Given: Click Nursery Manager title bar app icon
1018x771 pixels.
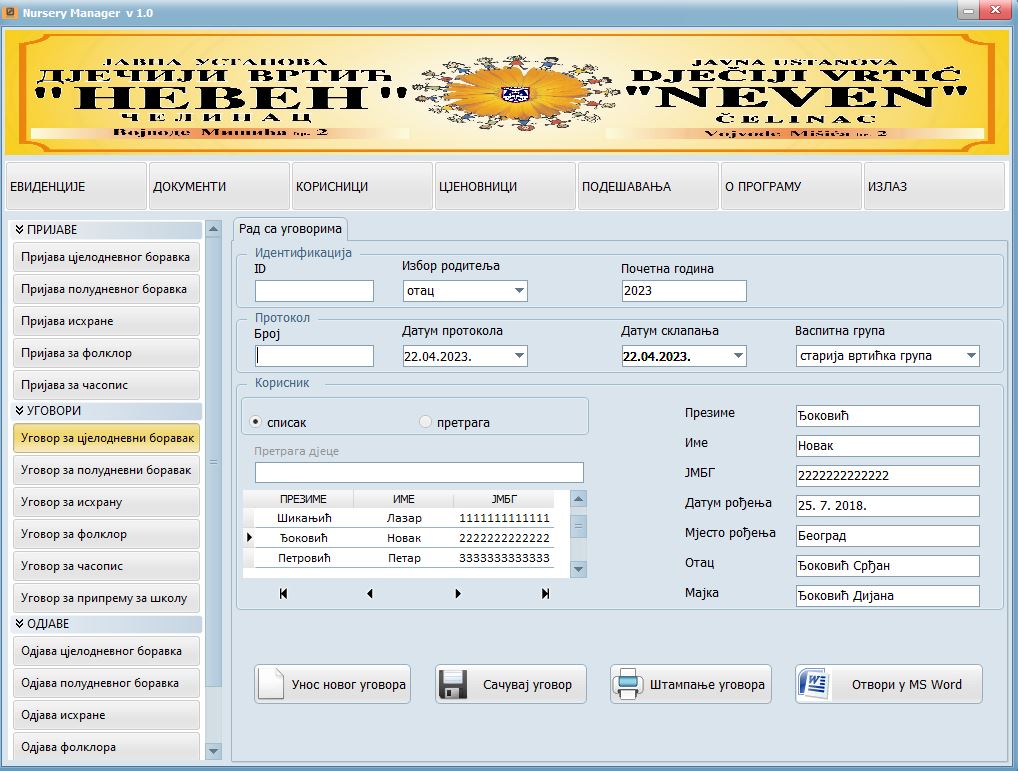Looking at the screenshot, I should (x=10, y=12).
